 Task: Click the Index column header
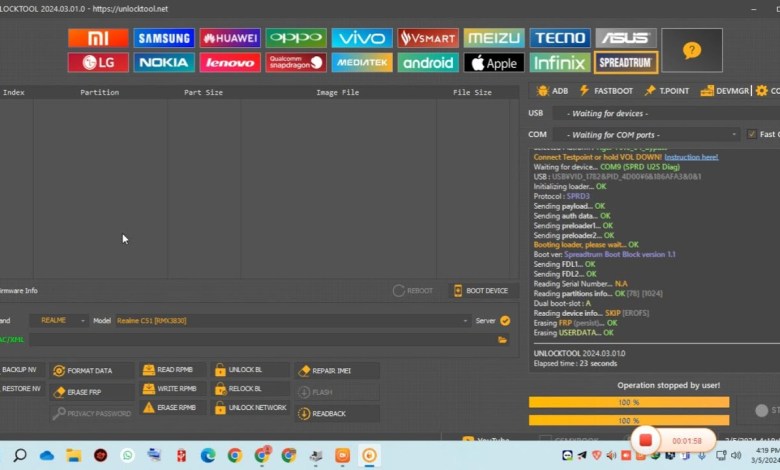(x=13, y=92)
